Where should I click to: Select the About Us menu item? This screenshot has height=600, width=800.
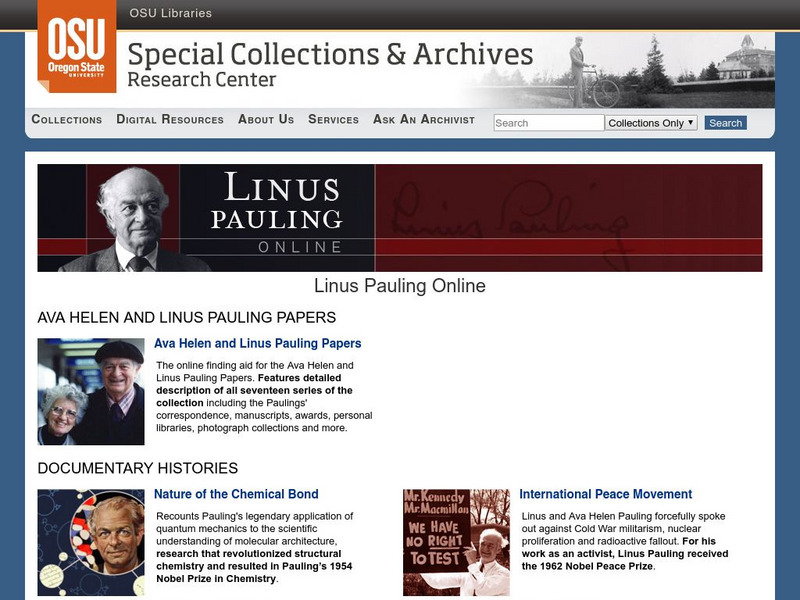pyautogui.click(x=266, y=119)
